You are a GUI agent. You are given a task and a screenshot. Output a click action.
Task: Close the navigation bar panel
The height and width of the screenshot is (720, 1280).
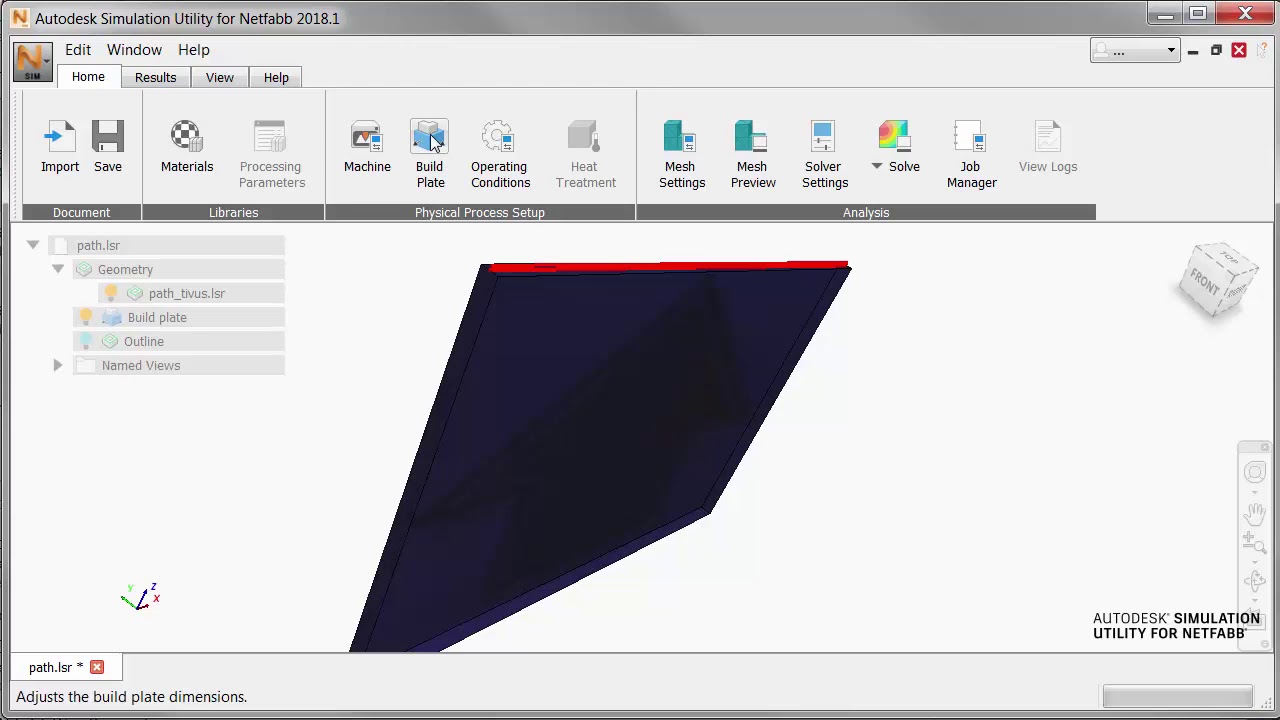tap(1265, 447)
